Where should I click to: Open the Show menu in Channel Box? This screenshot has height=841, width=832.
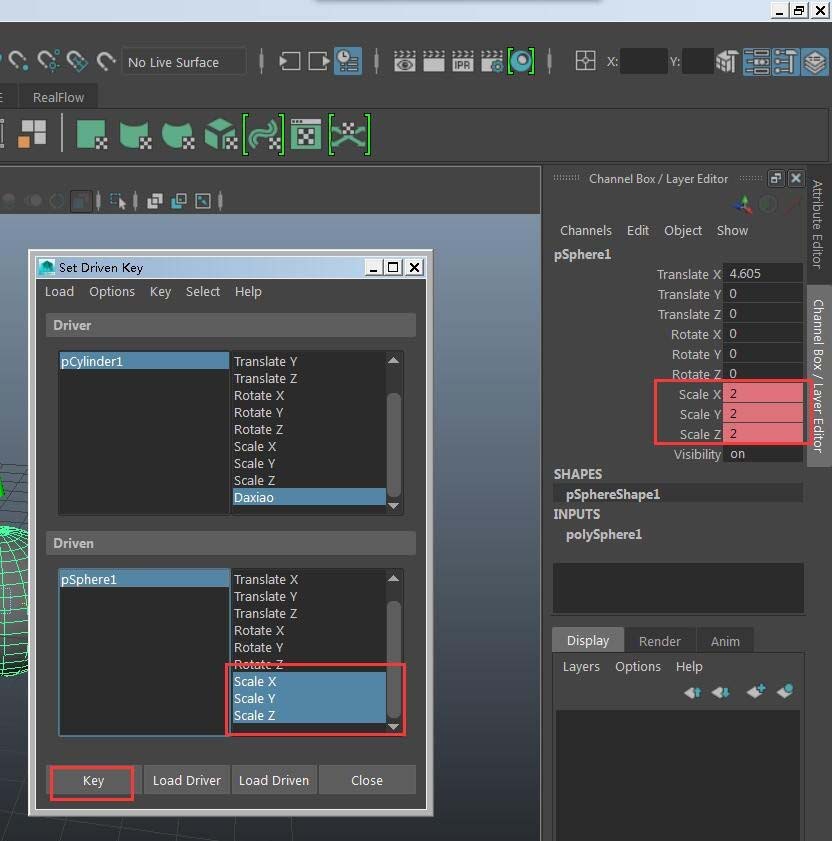point(732,231)
